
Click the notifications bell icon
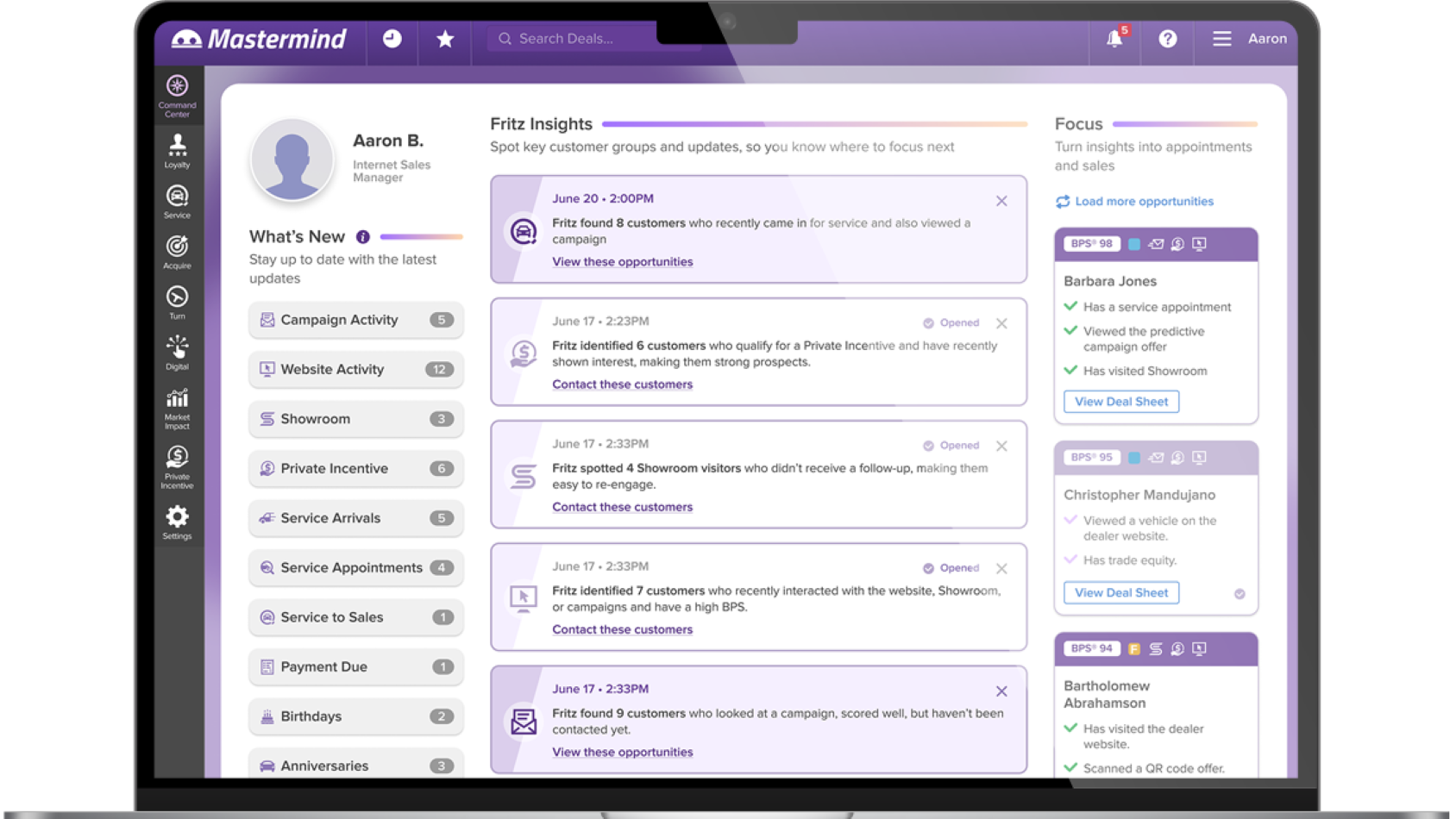click(1114, 39)
